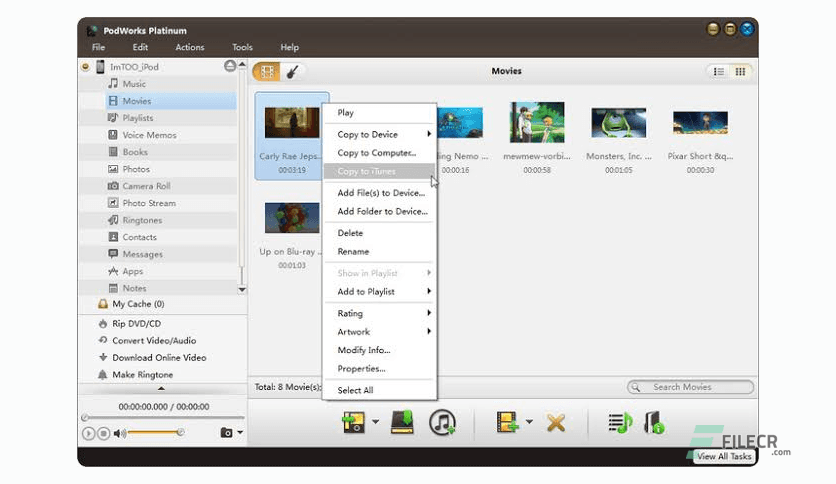Open the Edit menu
Screen dimensions: 836x484
point(140,47)
